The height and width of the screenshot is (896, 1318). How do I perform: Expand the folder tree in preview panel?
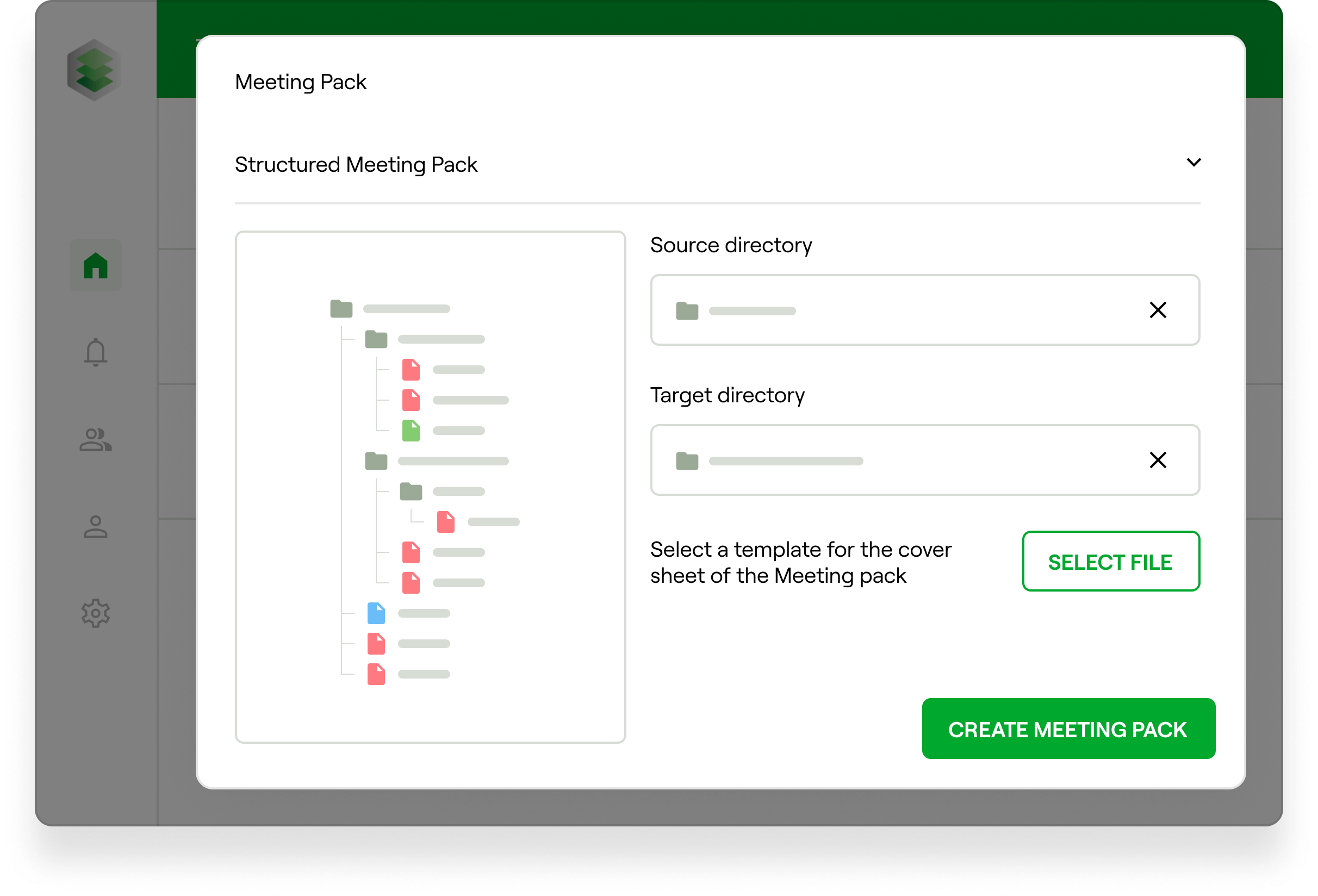(339, 308)
